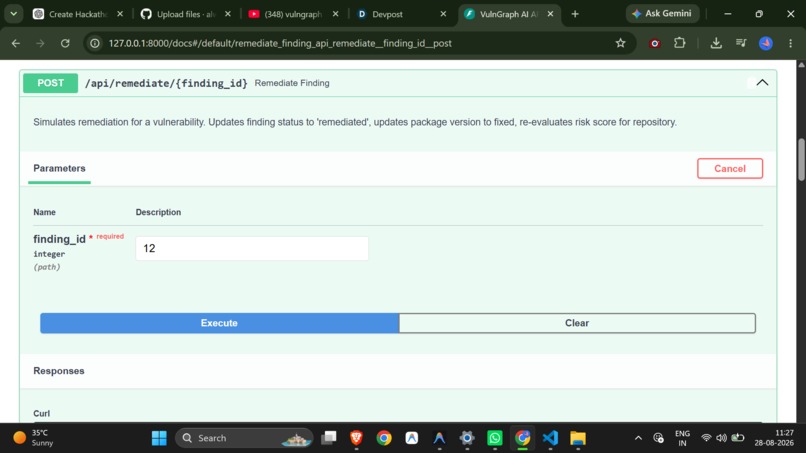806x453 pixels.
Task: Select the VulnGraph AI tab
Action: click(x=506, y=14)
